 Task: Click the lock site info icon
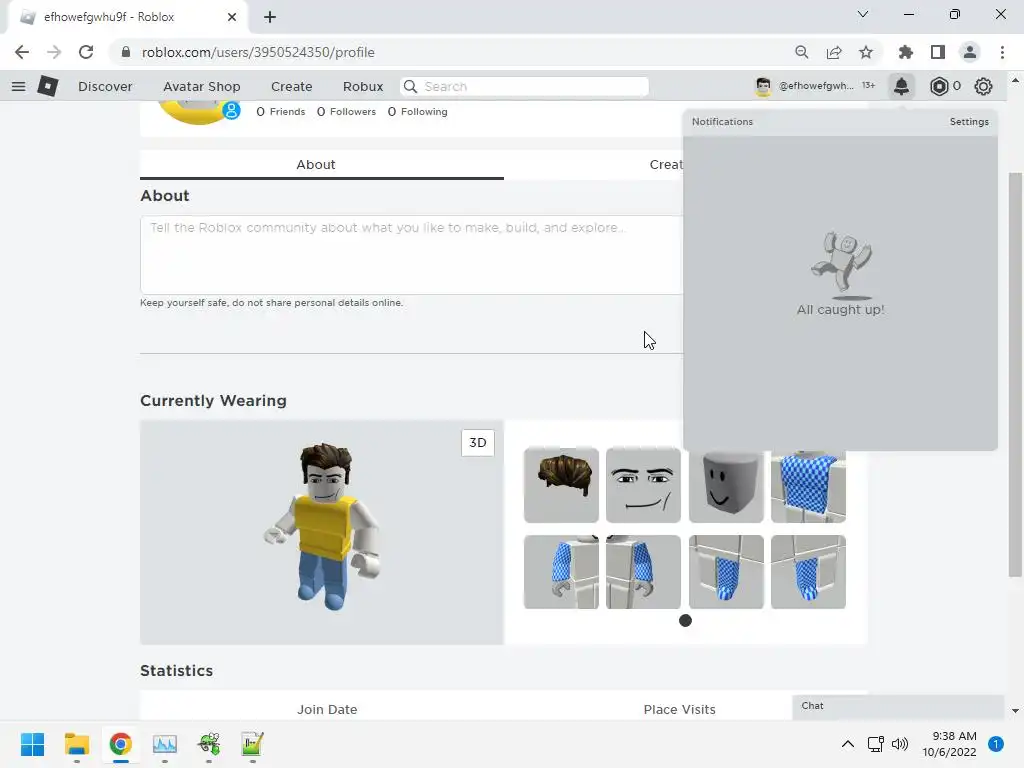[126, 52]
